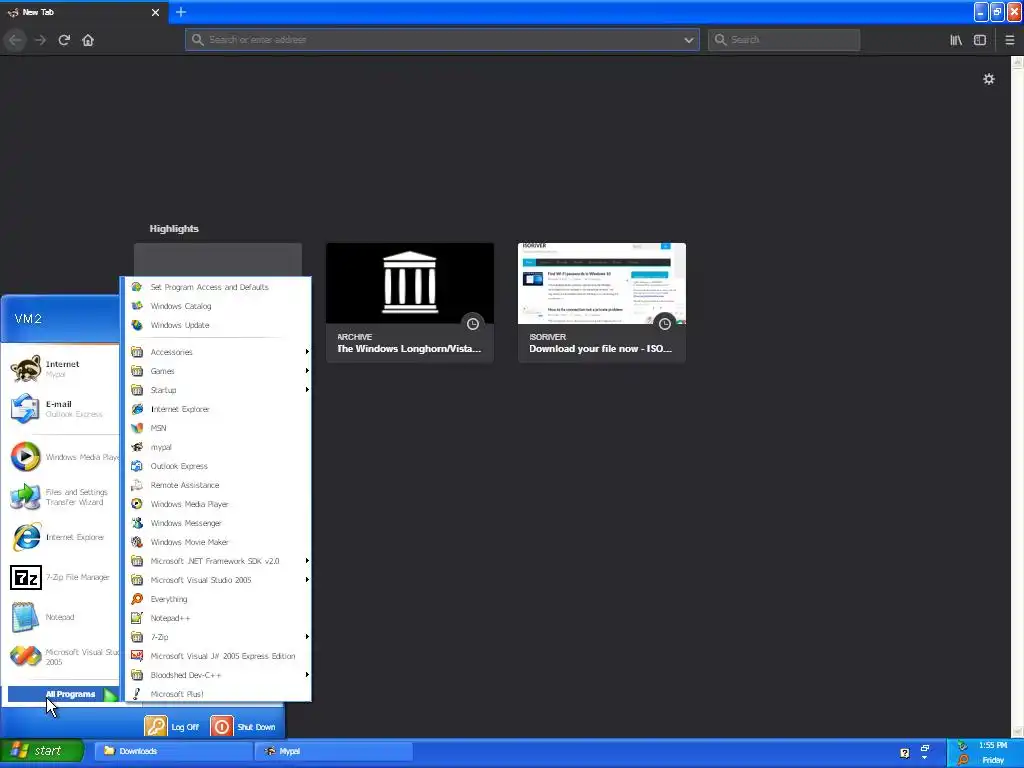
Task: Expand the Startup submenu
Action: pyautogui.click(x=218, y=390)
